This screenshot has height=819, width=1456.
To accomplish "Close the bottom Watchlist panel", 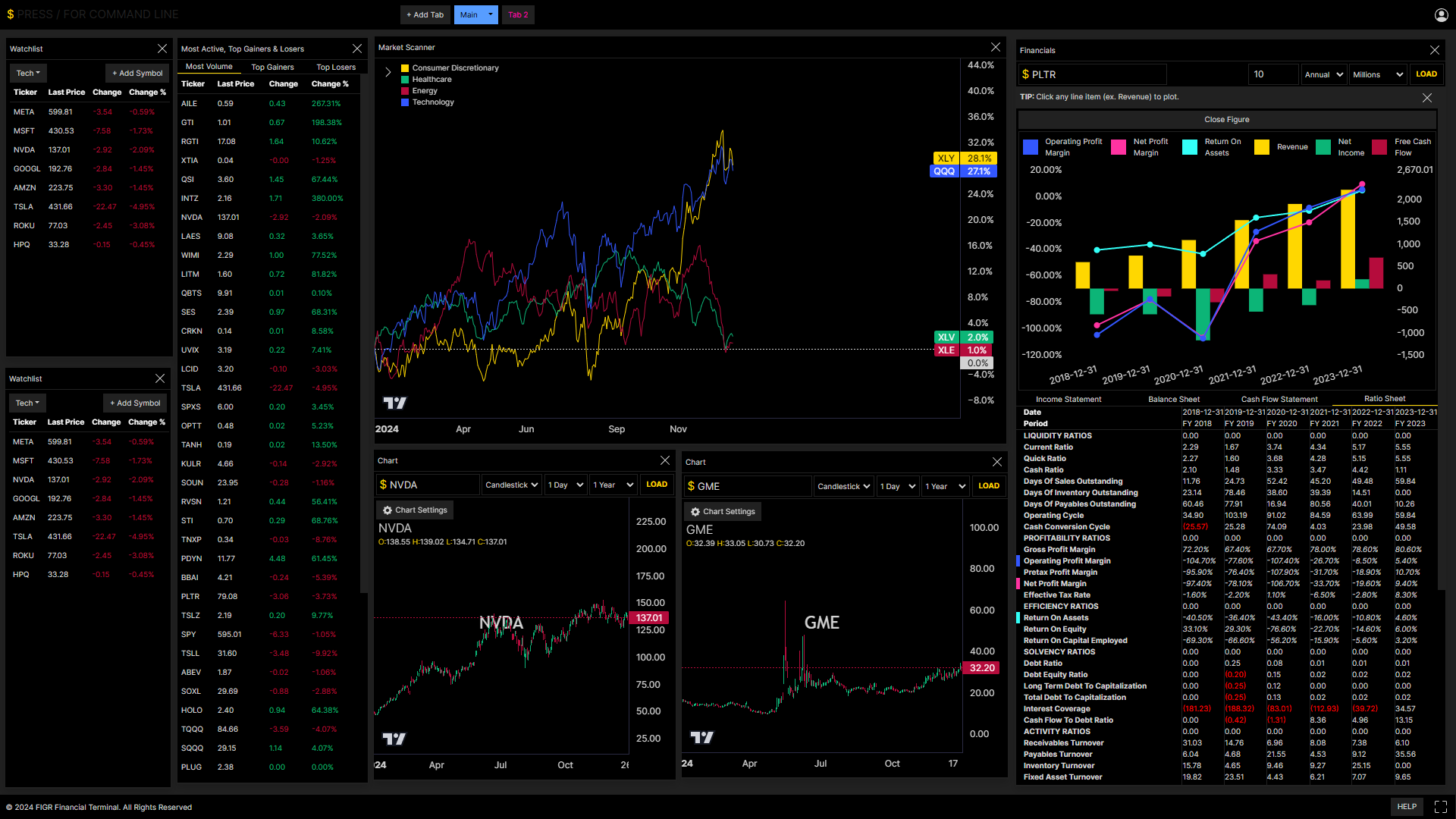I will tap(159, 378).
